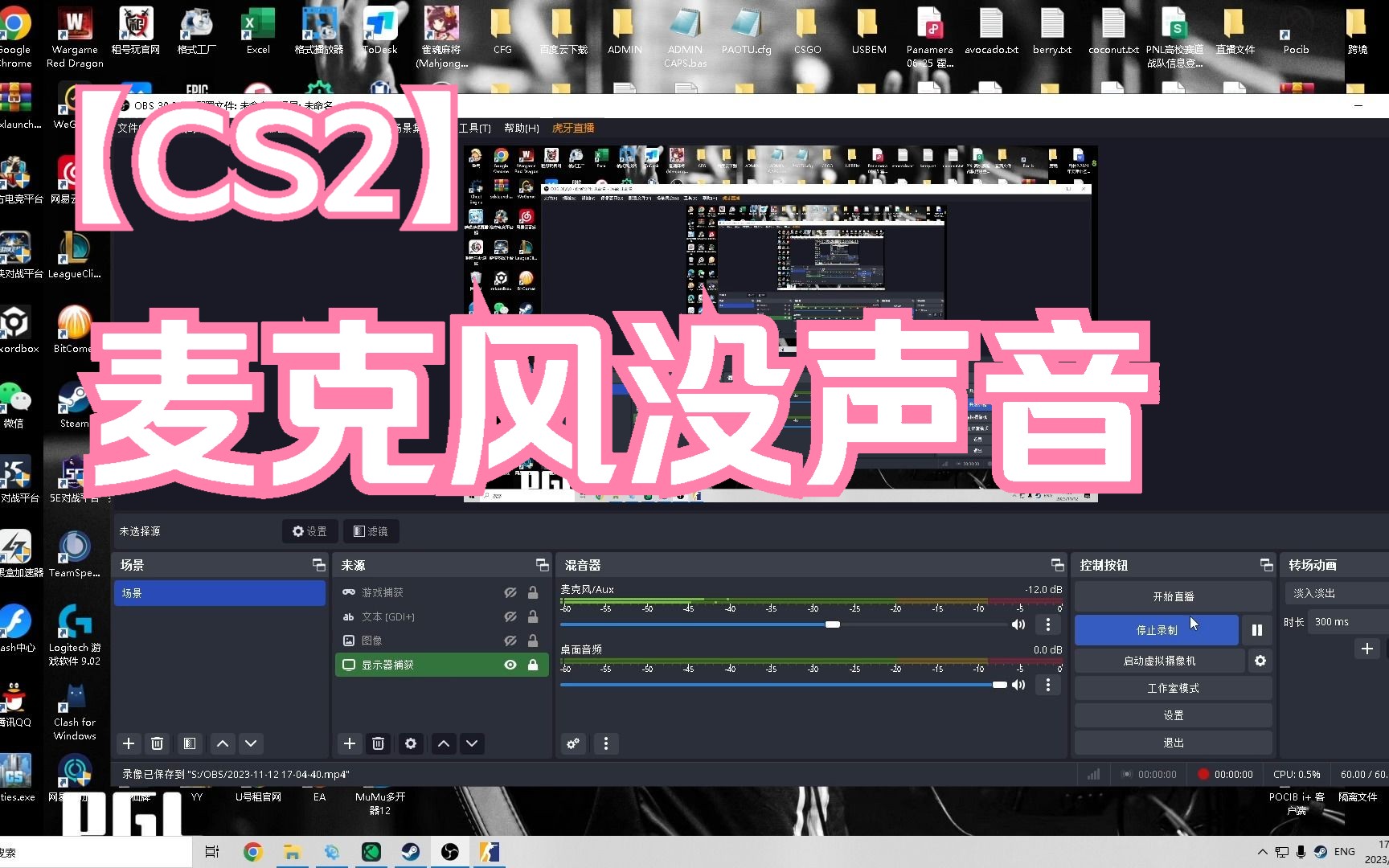Toggle visibility of 文本 (GDI+) source
This screenshot has height=868, width=1389.
point(510,616)
